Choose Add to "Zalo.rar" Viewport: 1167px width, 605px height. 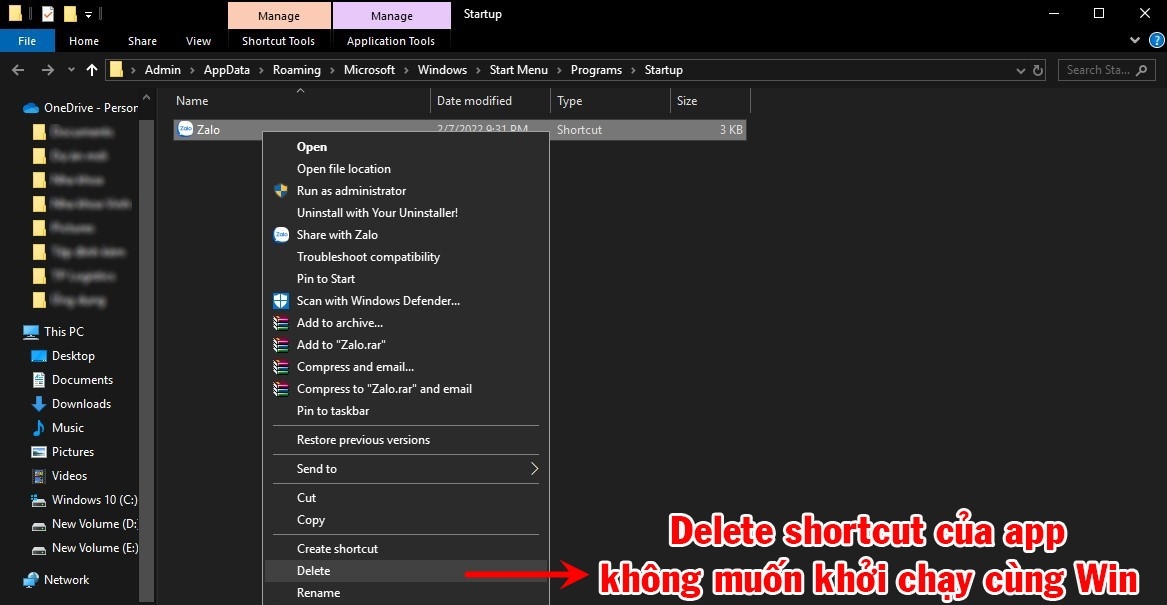click(x=406, y=345)
